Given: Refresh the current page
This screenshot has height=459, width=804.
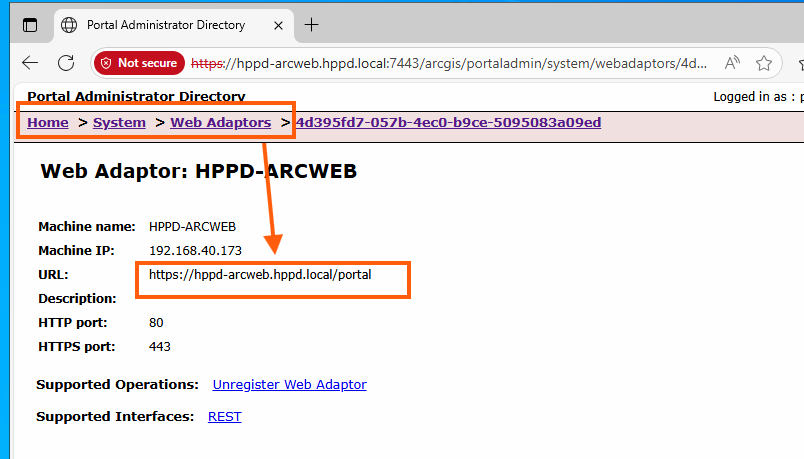Looking at the screenshot, I should tap(66, 63).
